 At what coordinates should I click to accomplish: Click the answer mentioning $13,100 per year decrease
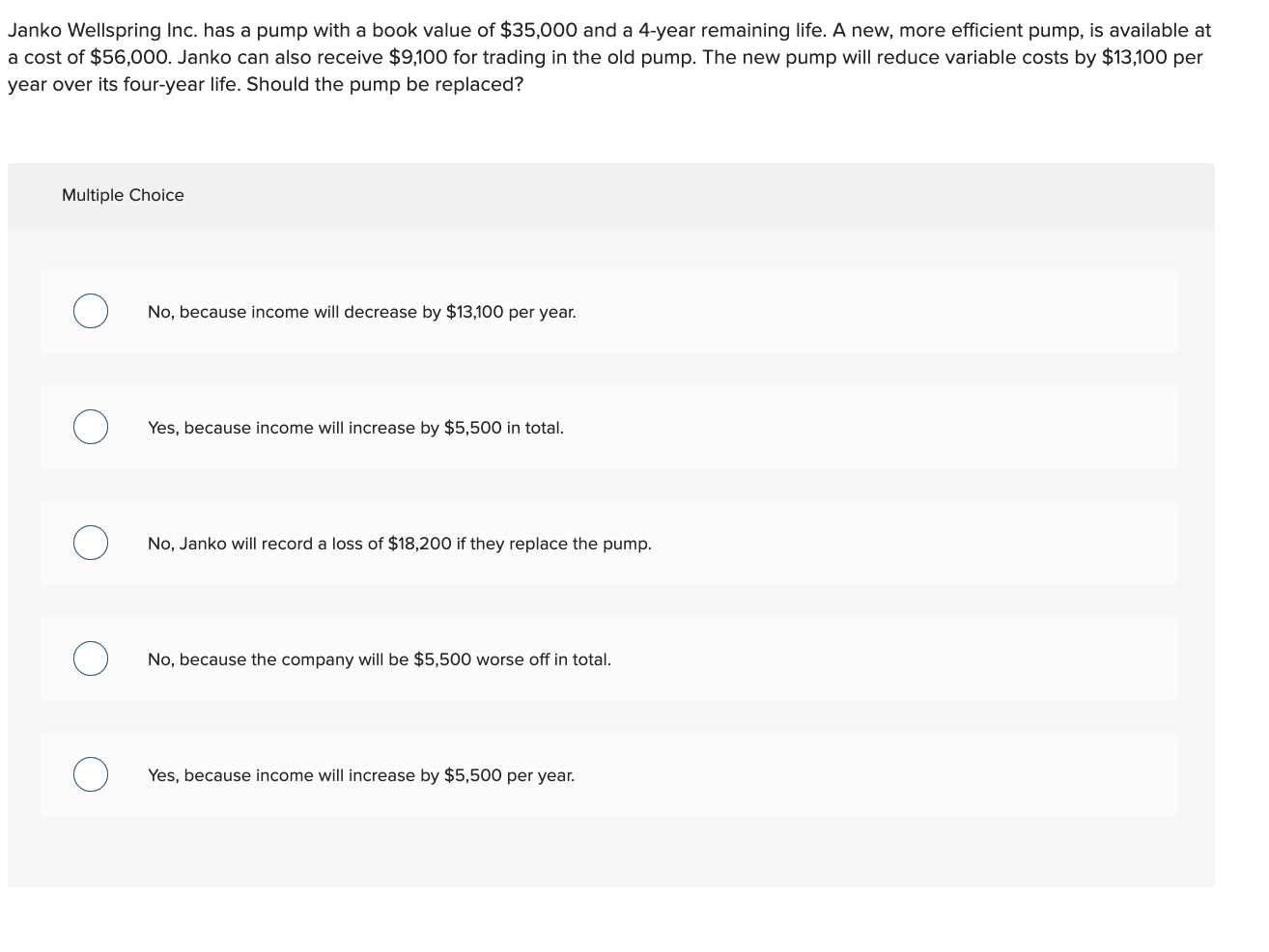click(362, 312)
